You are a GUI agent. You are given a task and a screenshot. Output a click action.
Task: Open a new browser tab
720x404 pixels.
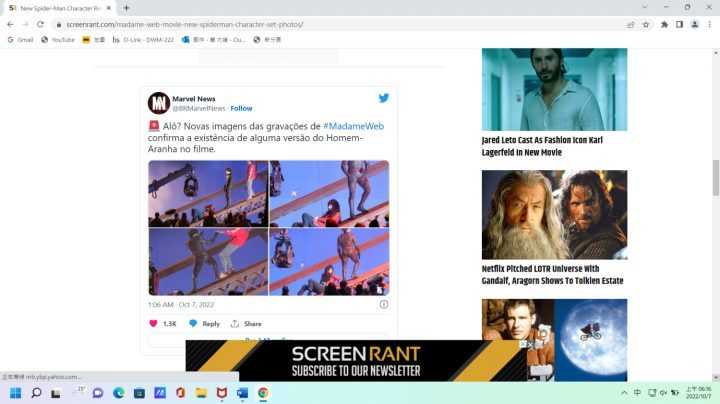tap(126, 8)
